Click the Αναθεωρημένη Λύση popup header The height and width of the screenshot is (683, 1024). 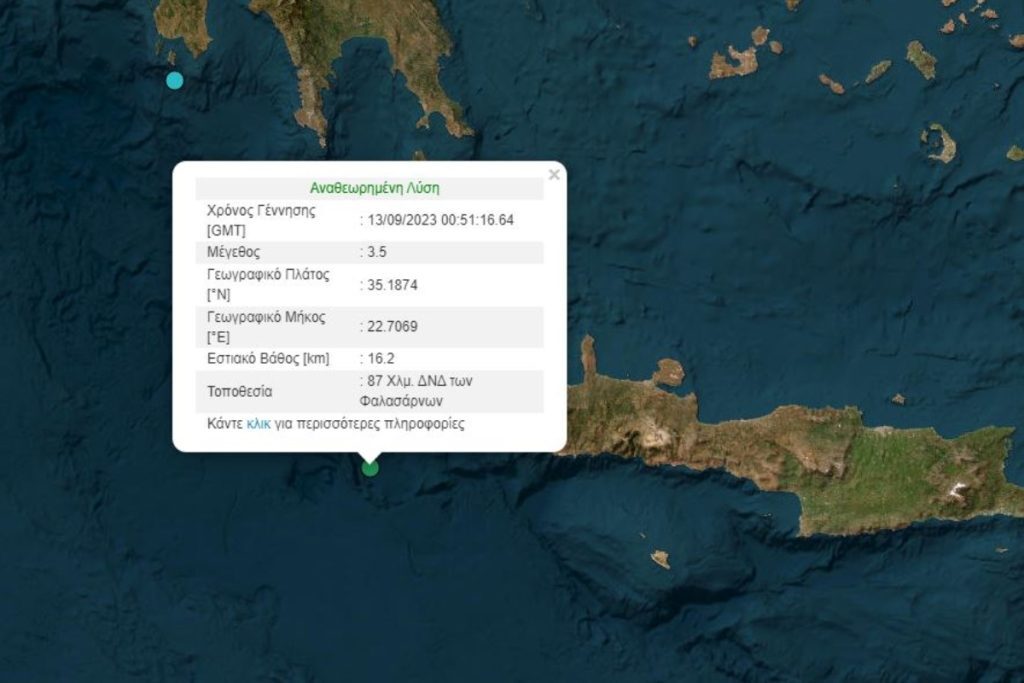coord(374,188)
